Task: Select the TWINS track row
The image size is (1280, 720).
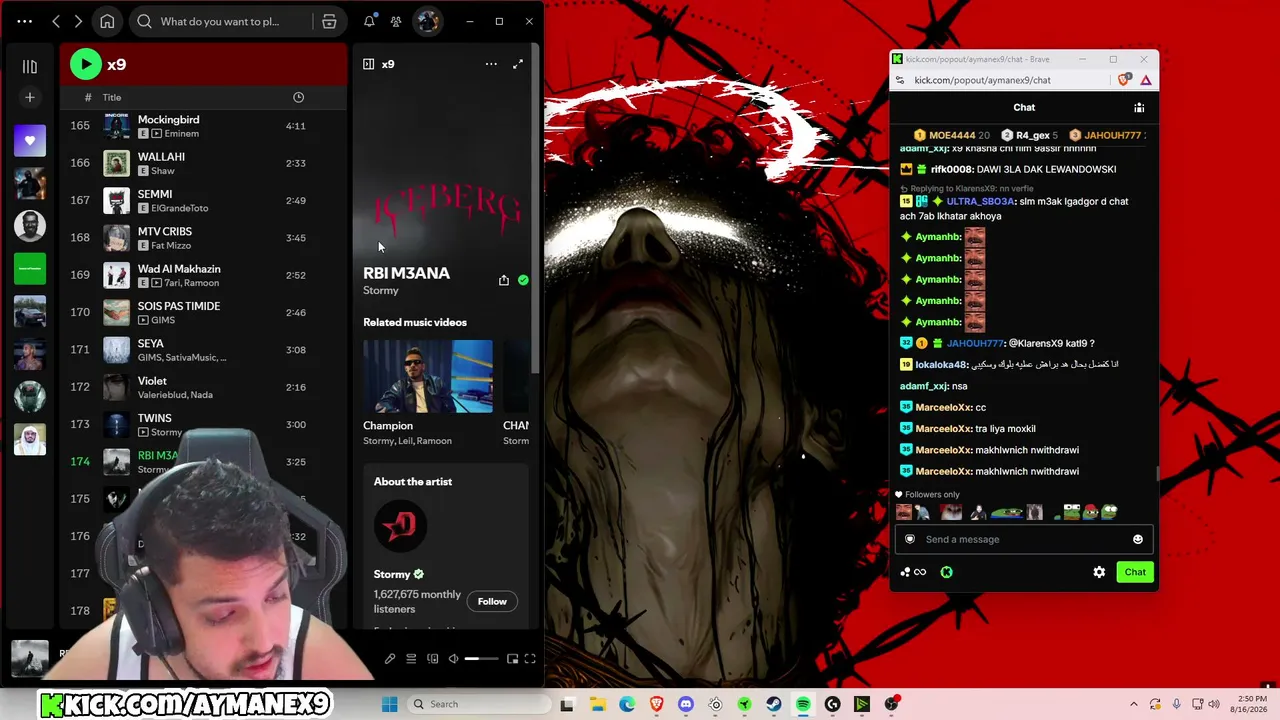Action: click(x=203, y=424)
